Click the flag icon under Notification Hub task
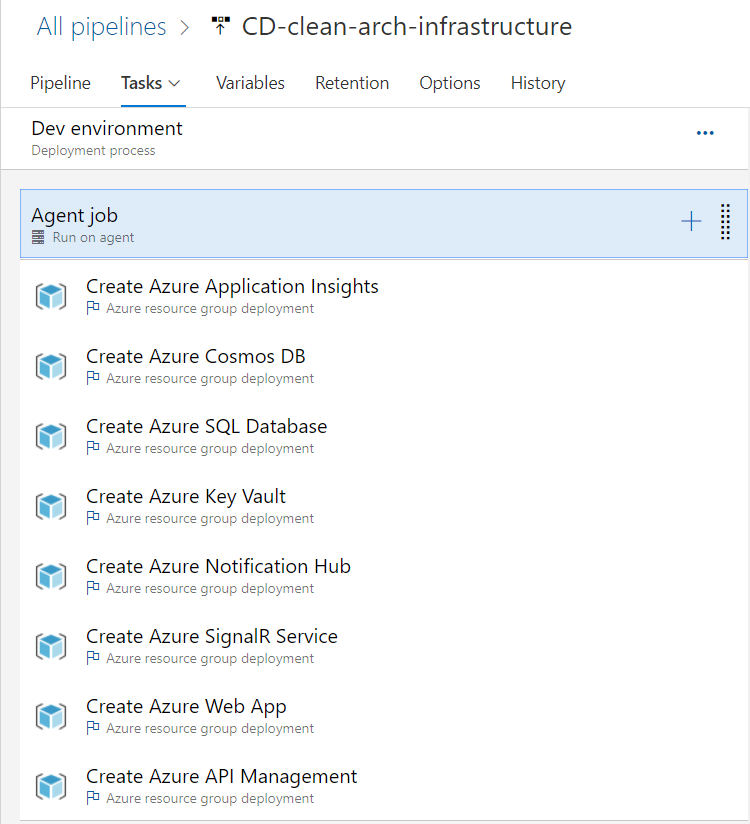 click(93, 587)
